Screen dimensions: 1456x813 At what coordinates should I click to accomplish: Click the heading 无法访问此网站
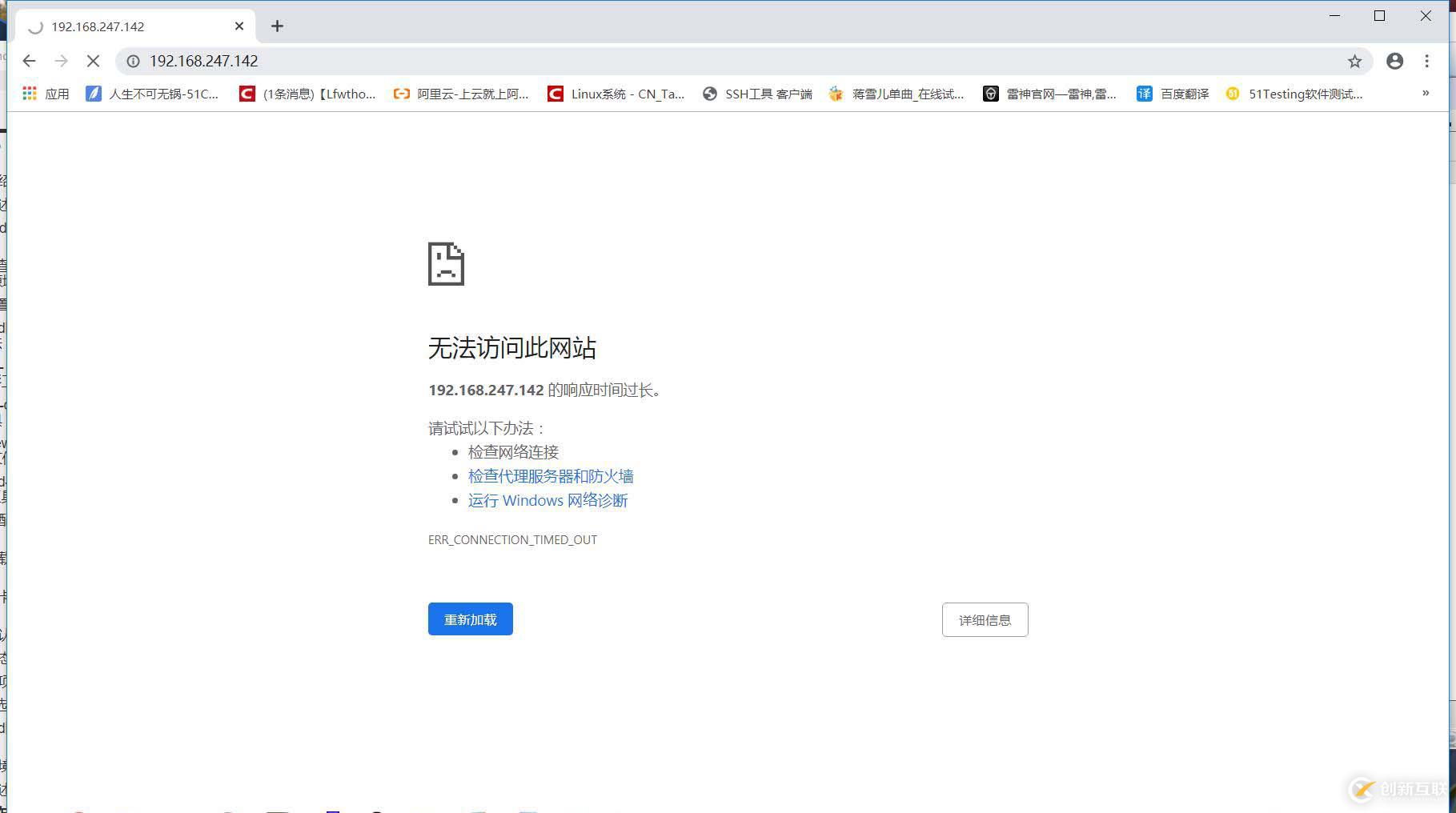point(512,348)
